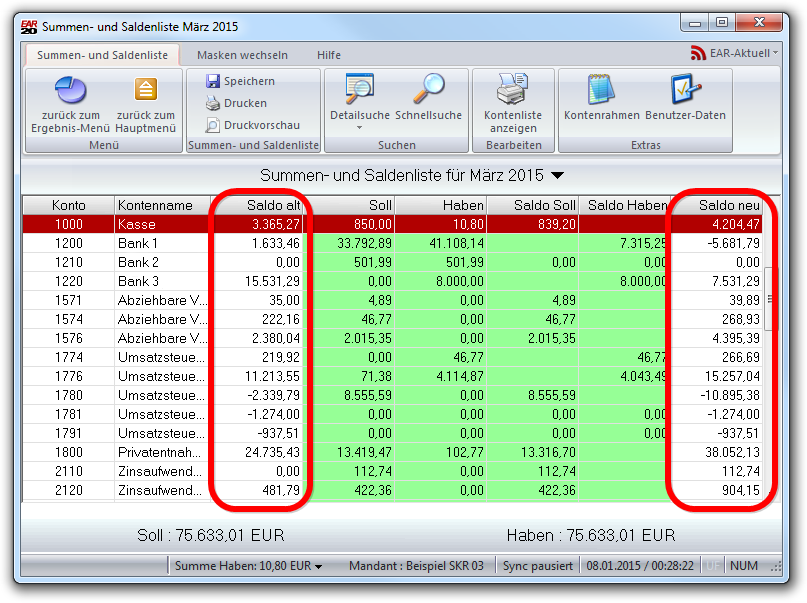Switch to Masken wechseln tab
The image size is (807, 603).
[x=242, y=55]
